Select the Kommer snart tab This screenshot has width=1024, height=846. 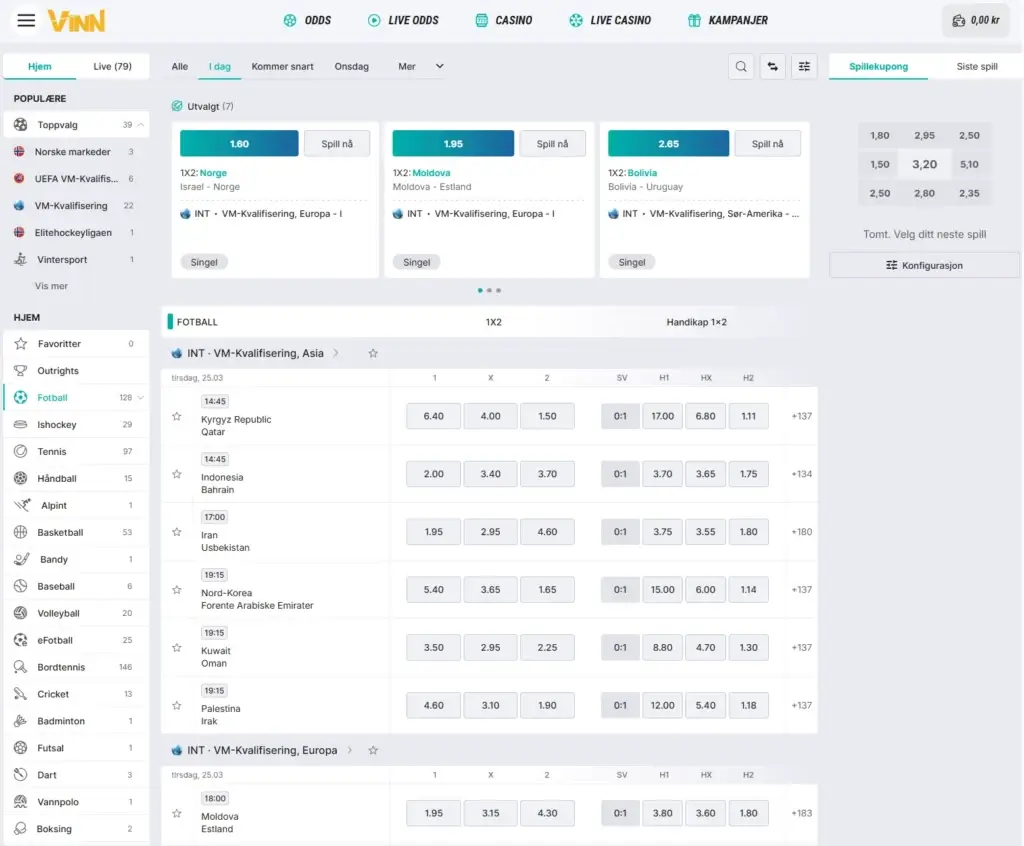282,66
